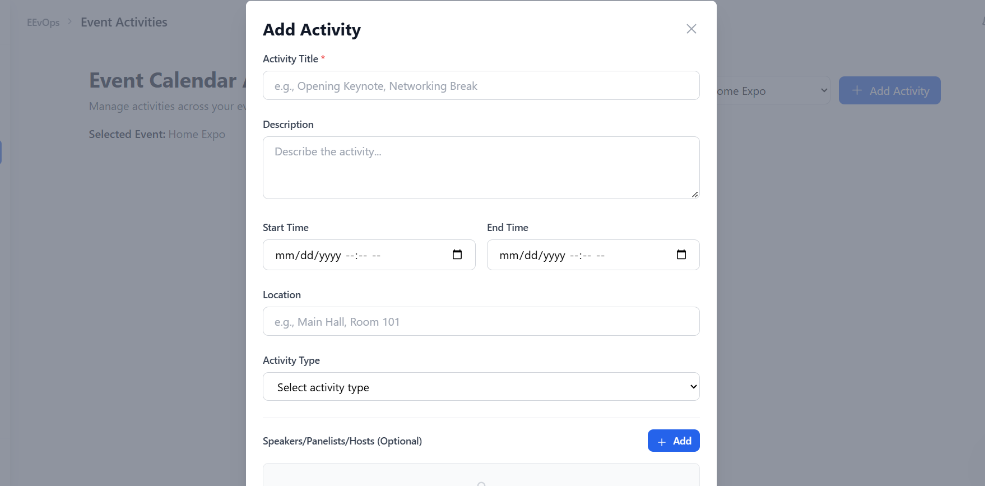
Task: Open the End Time calendar picker icon
Action: pyautogui.click(x=681, y=255)
